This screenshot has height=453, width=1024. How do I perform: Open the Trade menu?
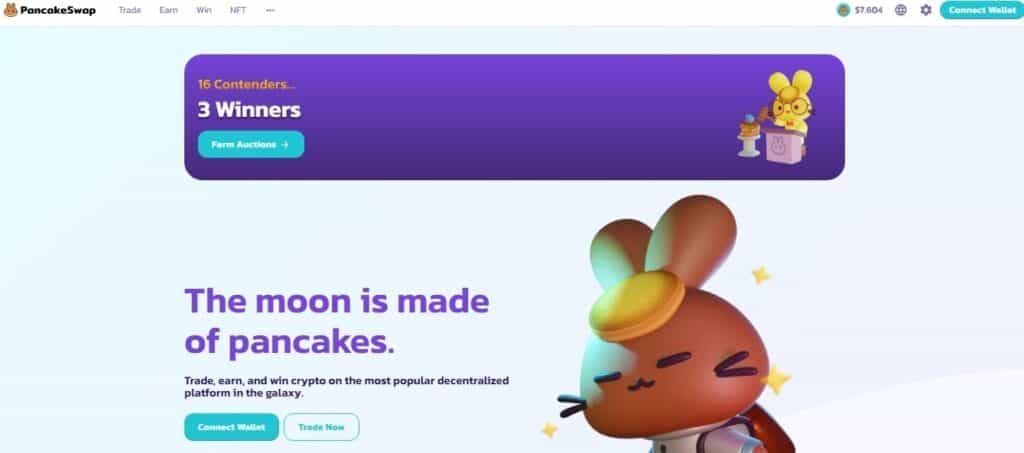point(129,10)
